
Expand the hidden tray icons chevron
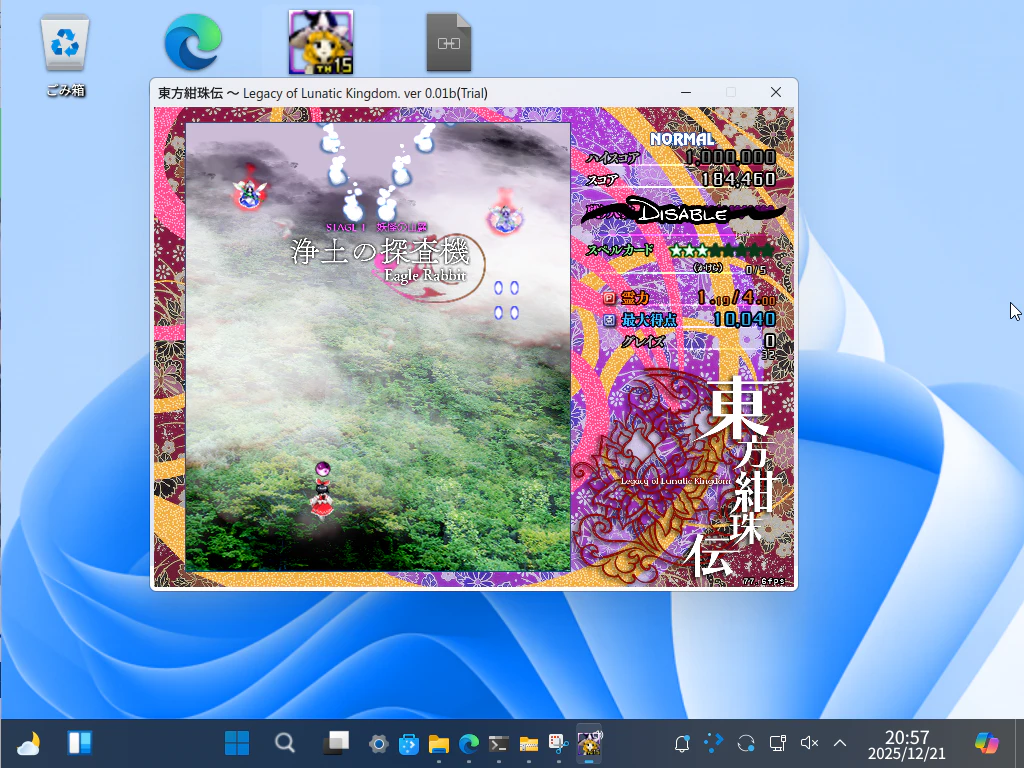point(840,743)
